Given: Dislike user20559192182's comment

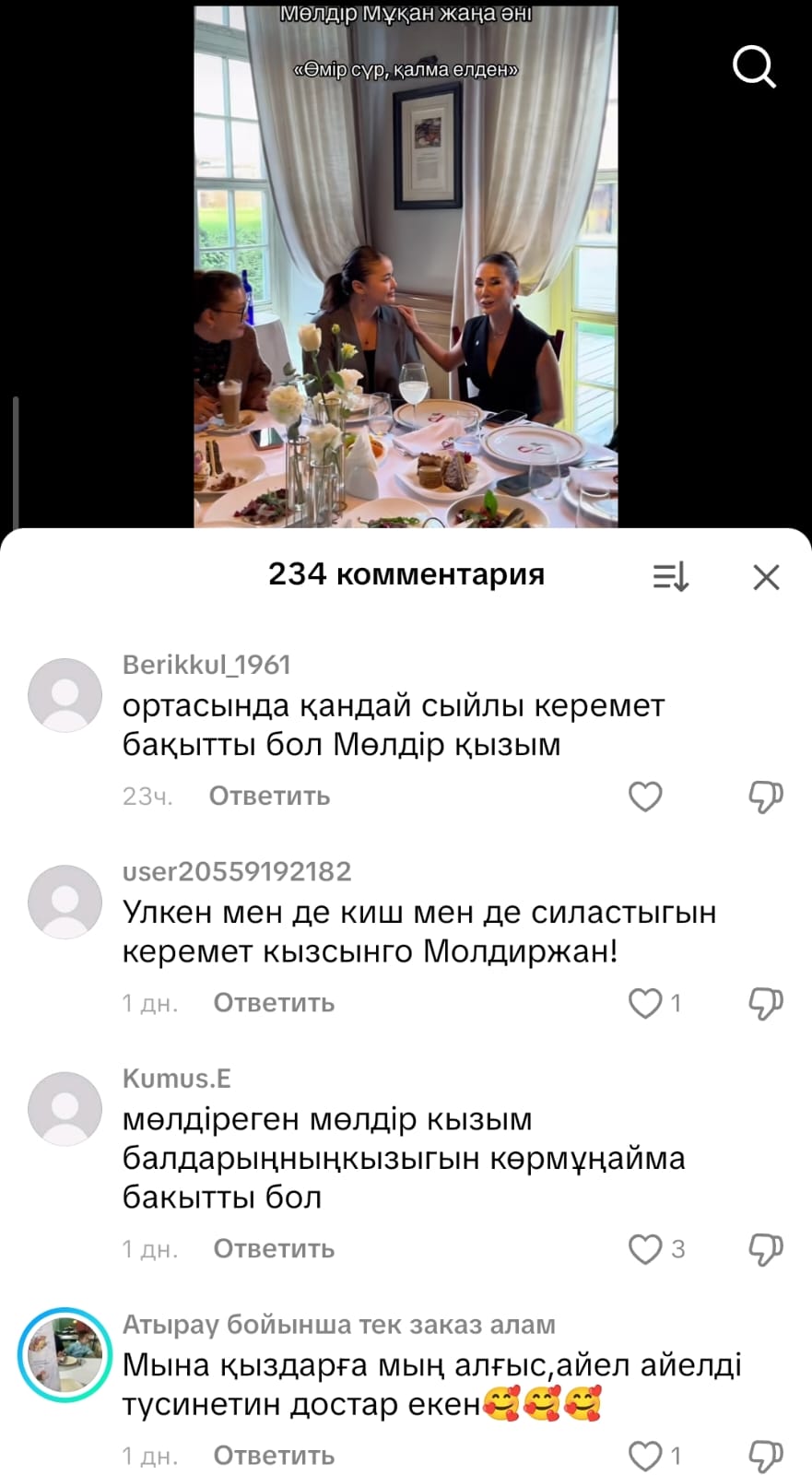Looking at the screenshot, I should point(765,1003).
